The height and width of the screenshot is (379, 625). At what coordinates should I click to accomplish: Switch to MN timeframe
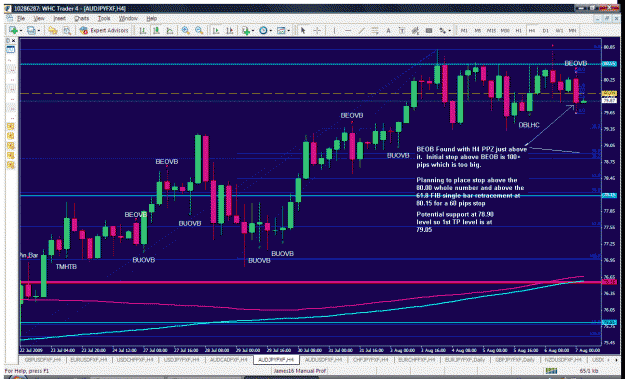tap(572, 31)
